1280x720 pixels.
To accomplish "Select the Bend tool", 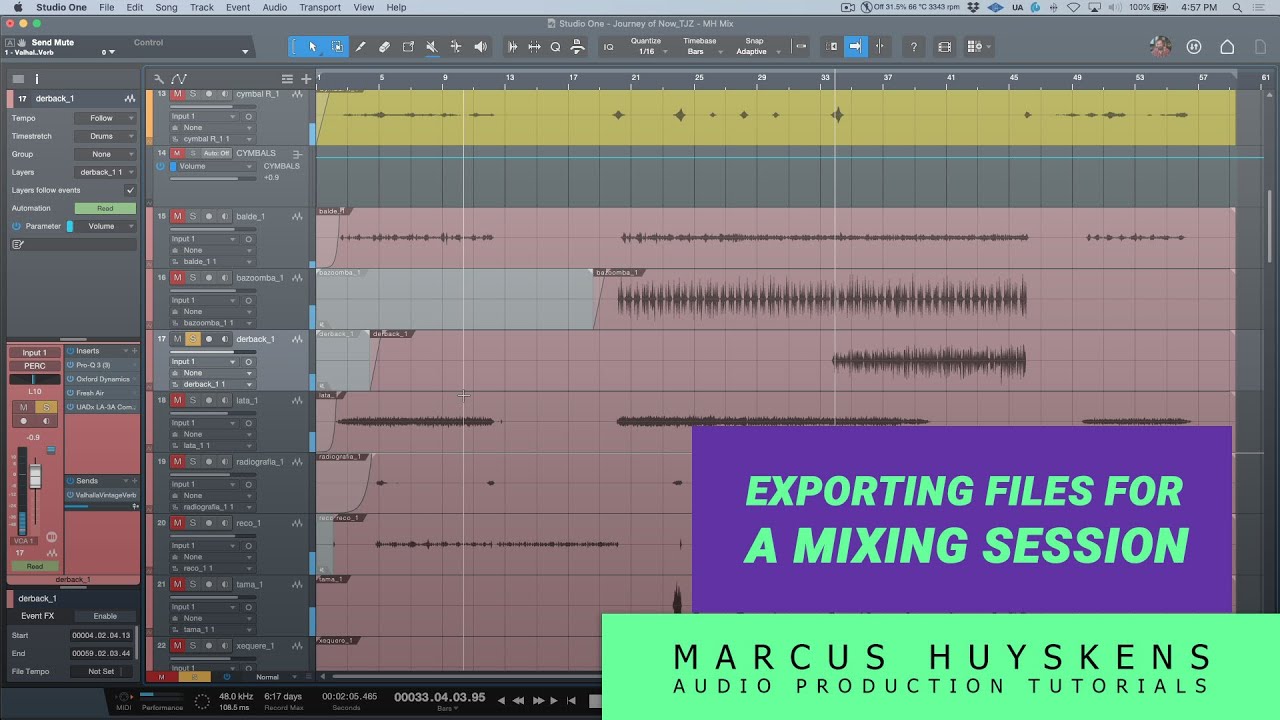I will pos(456,47).
